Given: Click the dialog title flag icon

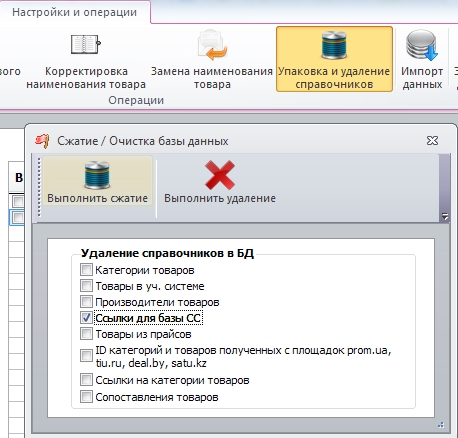Looking at the screenshot, I should tap(42, 141).
